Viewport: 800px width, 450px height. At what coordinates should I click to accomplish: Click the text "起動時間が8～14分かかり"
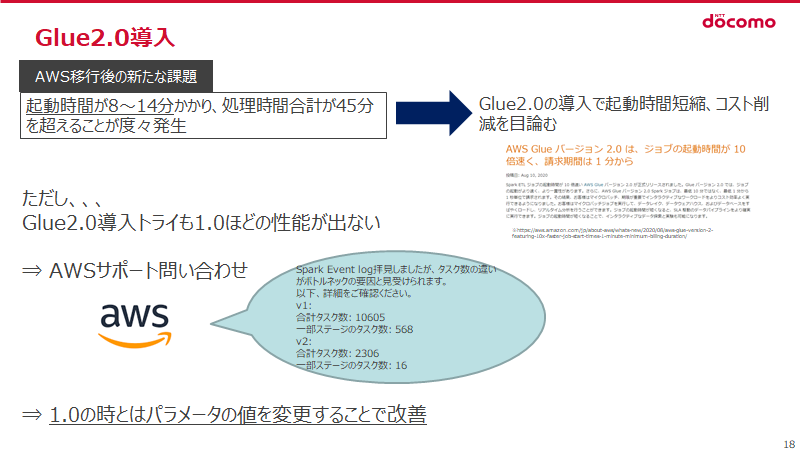[x=121, y=106]
